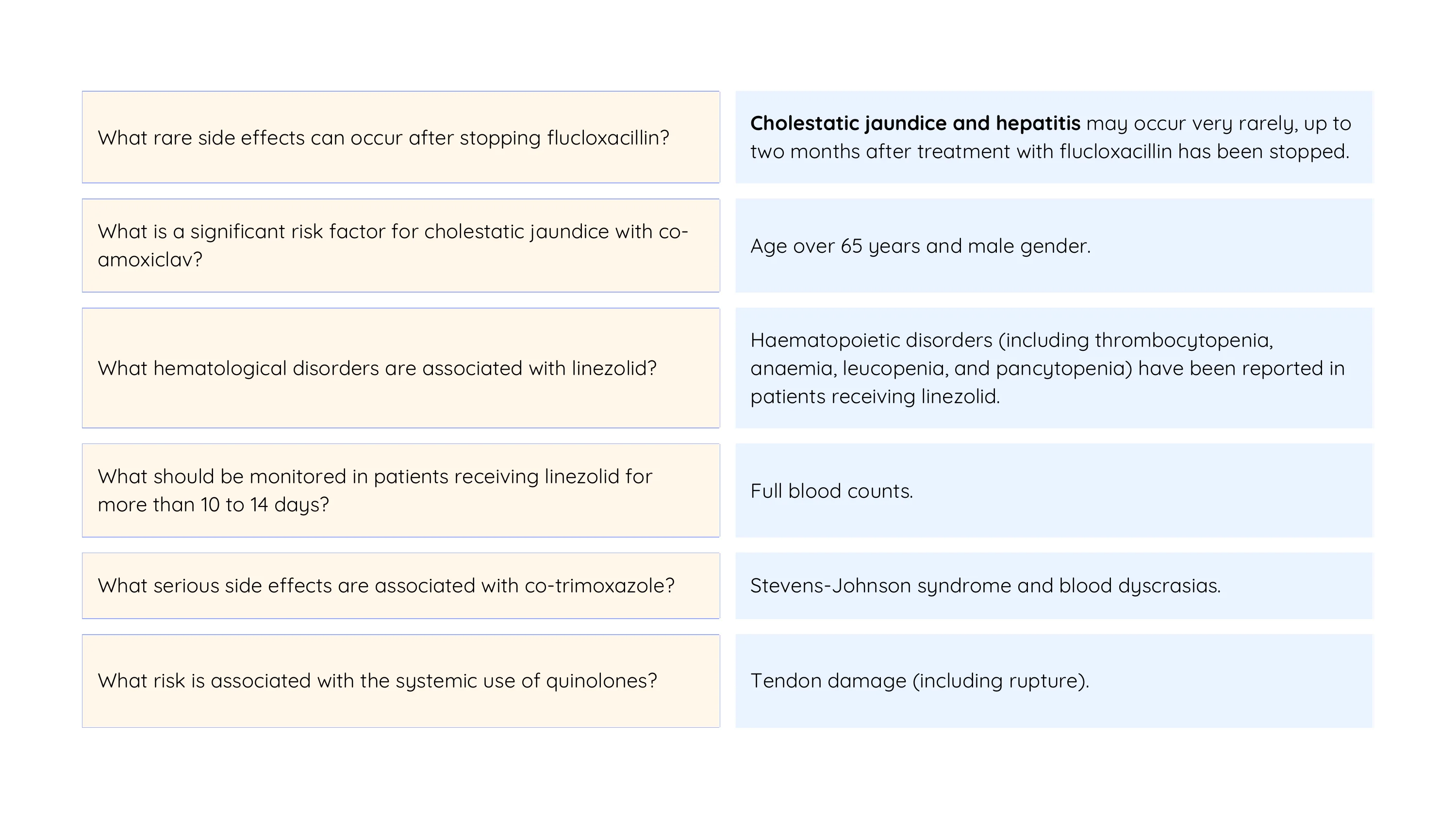Click the flucloxacillin rare side effects question
1456x819 pixels.
pos(383,138)
